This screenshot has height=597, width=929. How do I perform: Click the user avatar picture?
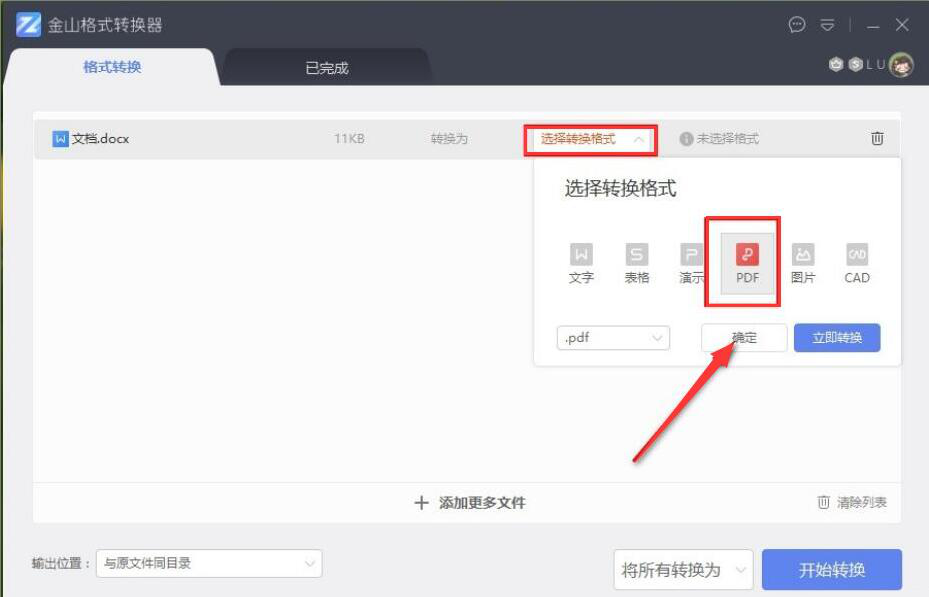(x=901, y=65)
